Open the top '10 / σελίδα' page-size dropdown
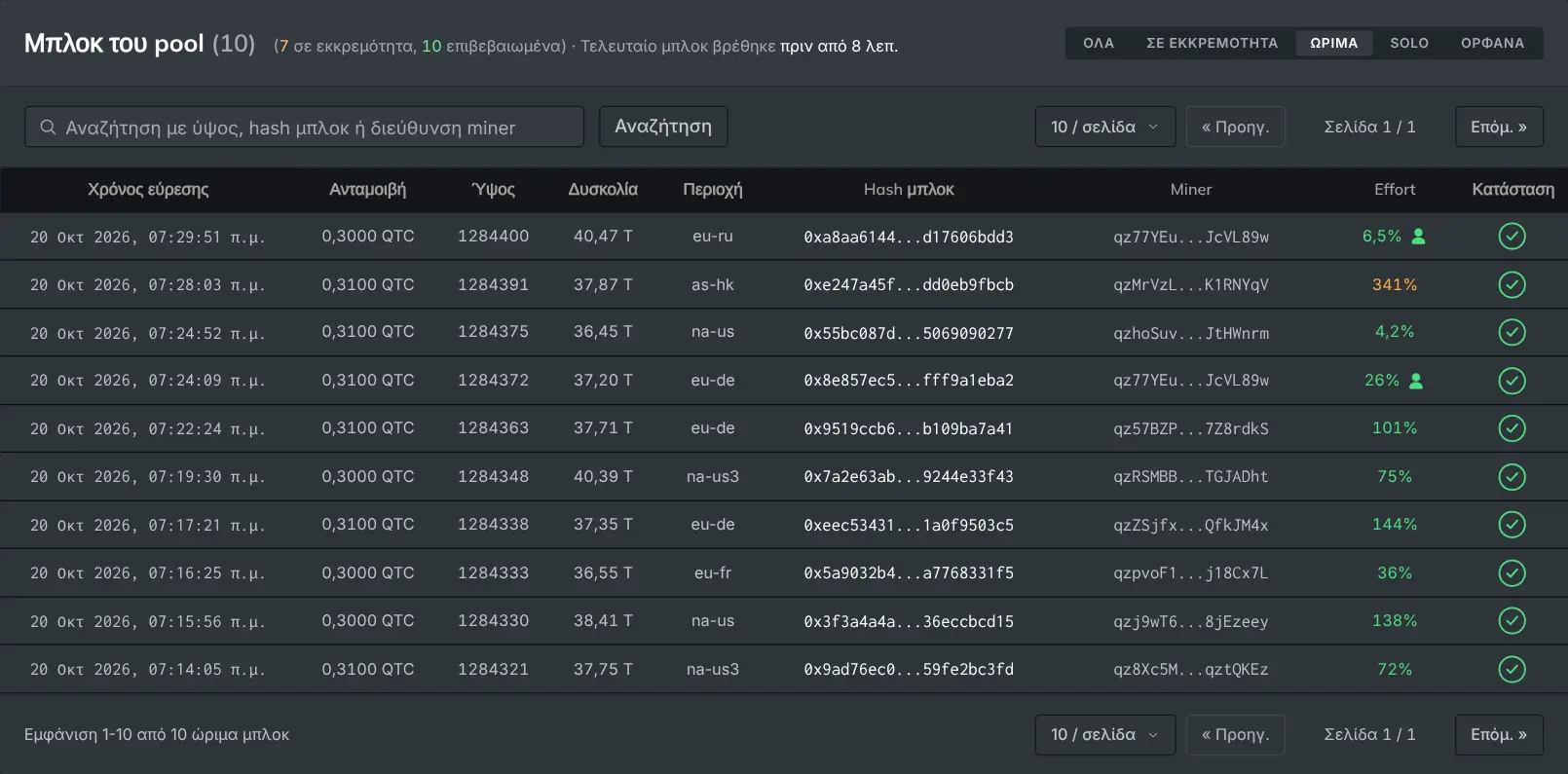Screen dimensions: 1568x774 point(1105,127)
